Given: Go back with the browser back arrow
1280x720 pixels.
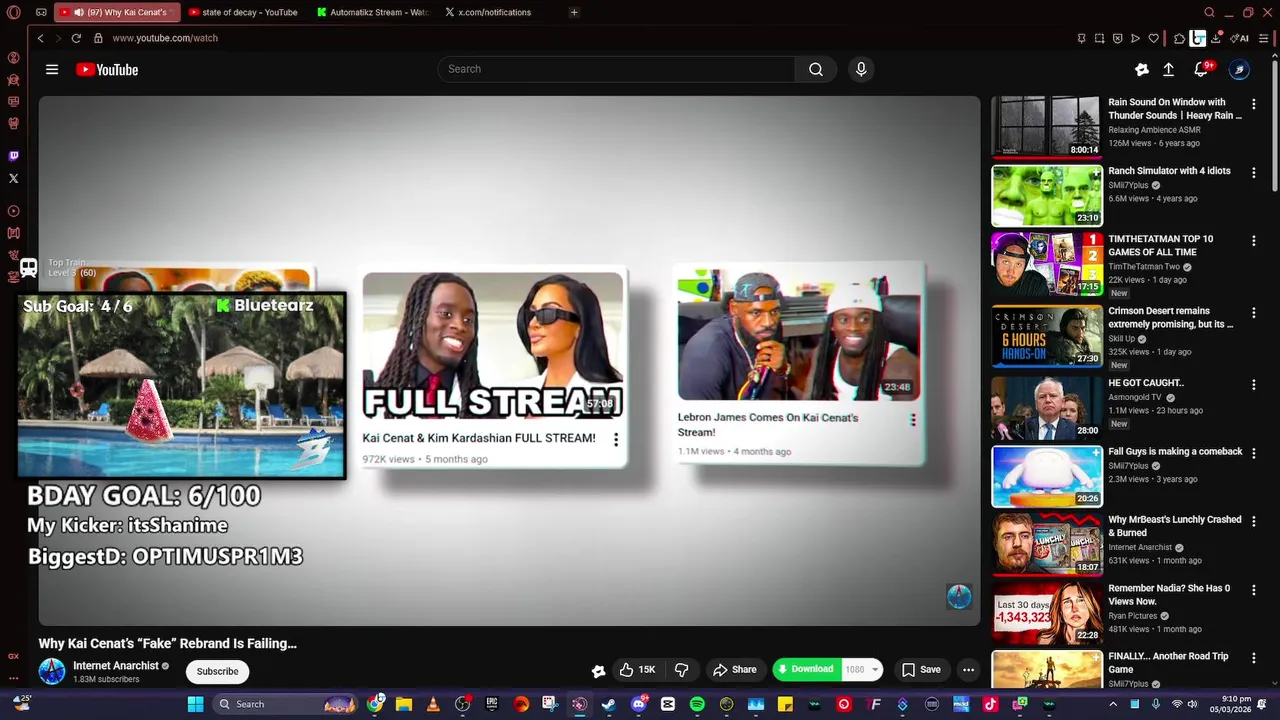Looking at the screenshot, I should 40,38.
